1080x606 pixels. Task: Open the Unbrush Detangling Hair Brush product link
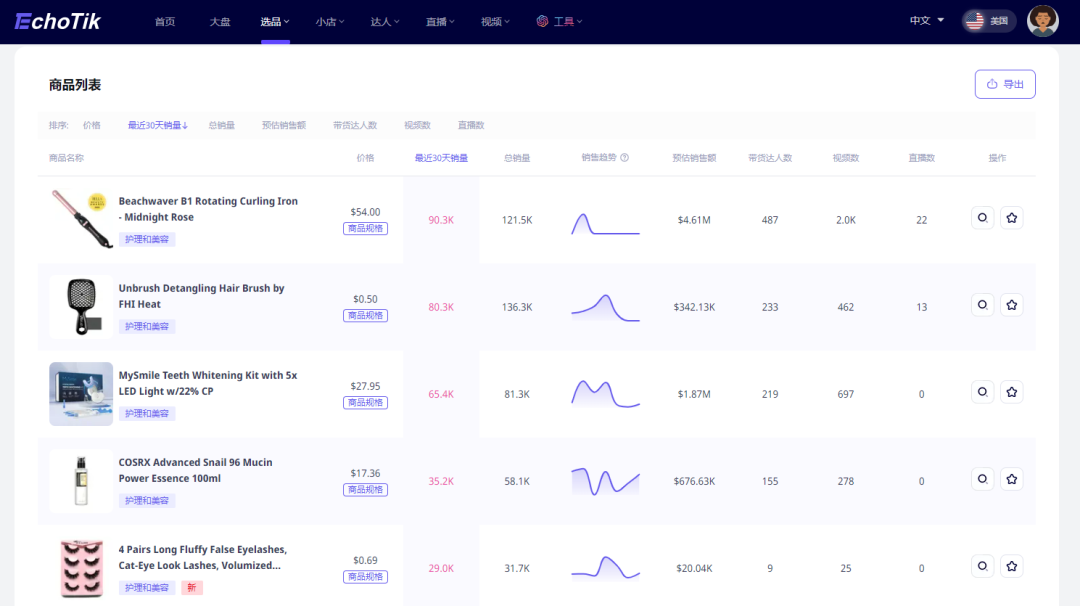tap(201, 296)
